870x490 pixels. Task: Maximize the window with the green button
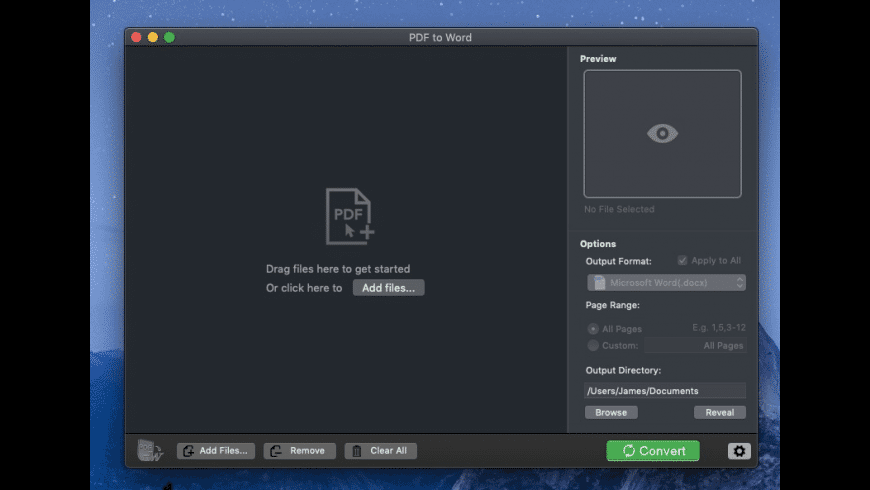click(x=169, y=37)
